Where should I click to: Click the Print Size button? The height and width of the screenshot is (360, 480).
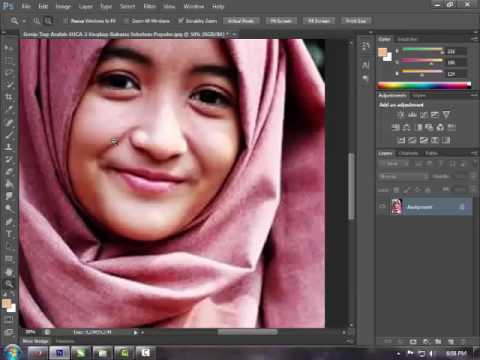coord(356,21)
